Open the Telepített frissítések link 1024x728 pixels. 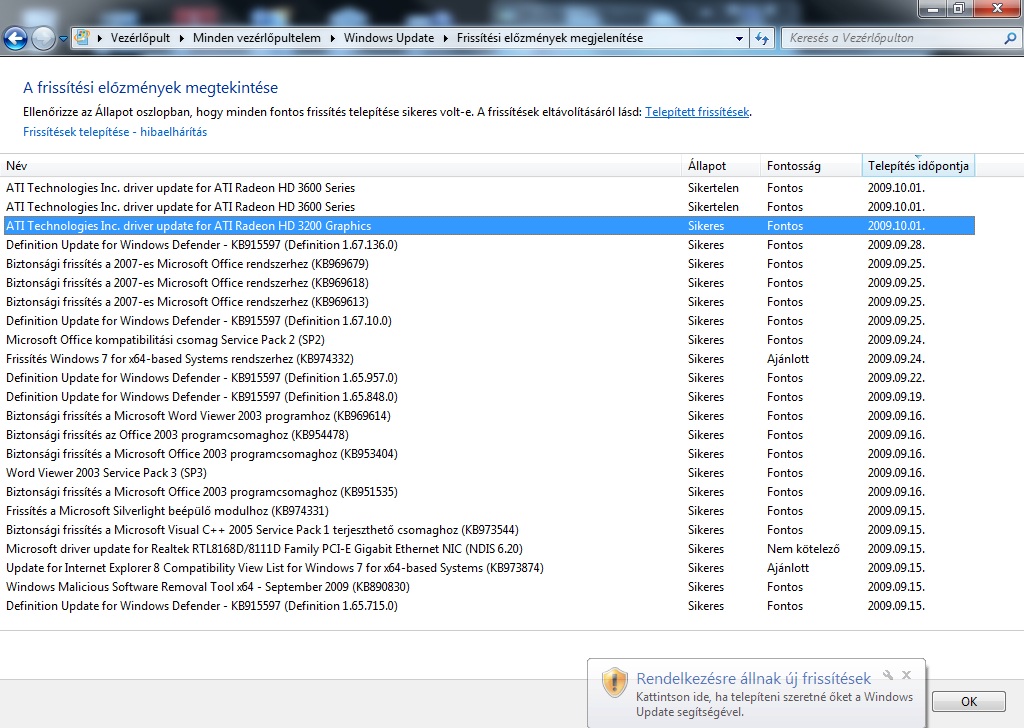point(697,112)
